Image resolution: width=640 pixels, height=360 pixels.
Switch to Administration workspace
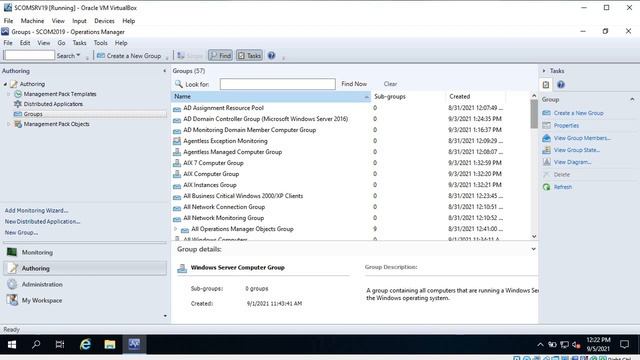85,284
